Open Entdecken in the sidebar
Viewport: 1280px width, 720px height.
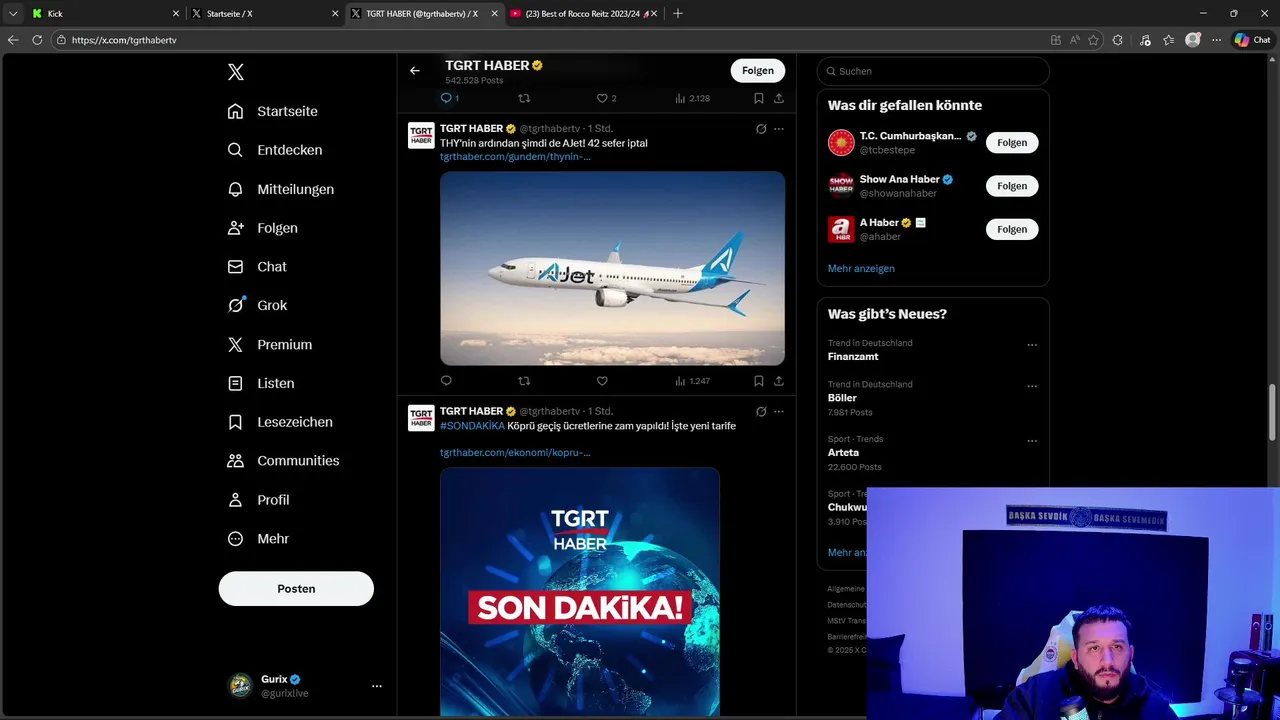(274, 150)
